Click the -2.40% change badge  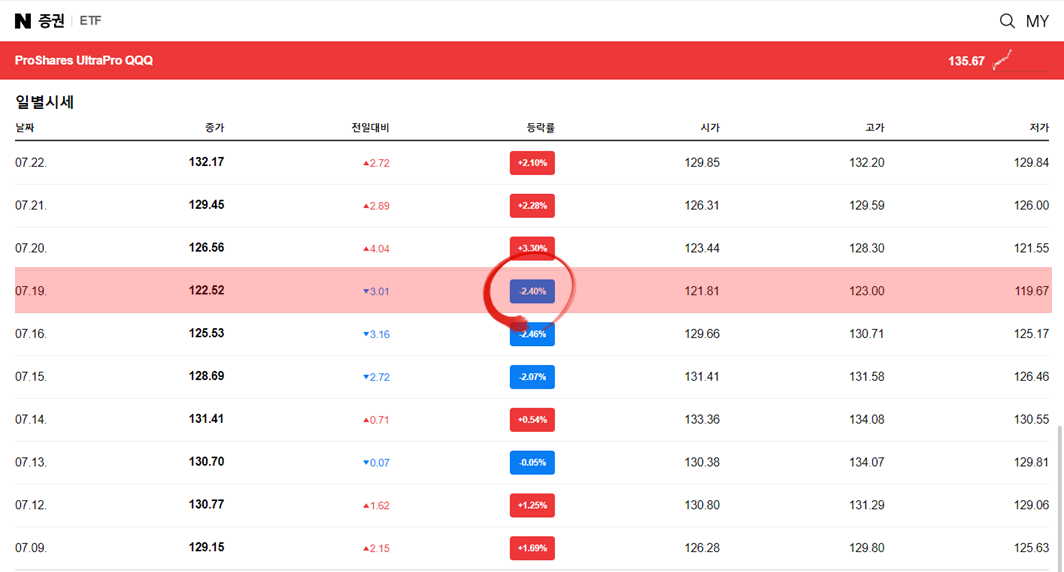pos(532,291)
